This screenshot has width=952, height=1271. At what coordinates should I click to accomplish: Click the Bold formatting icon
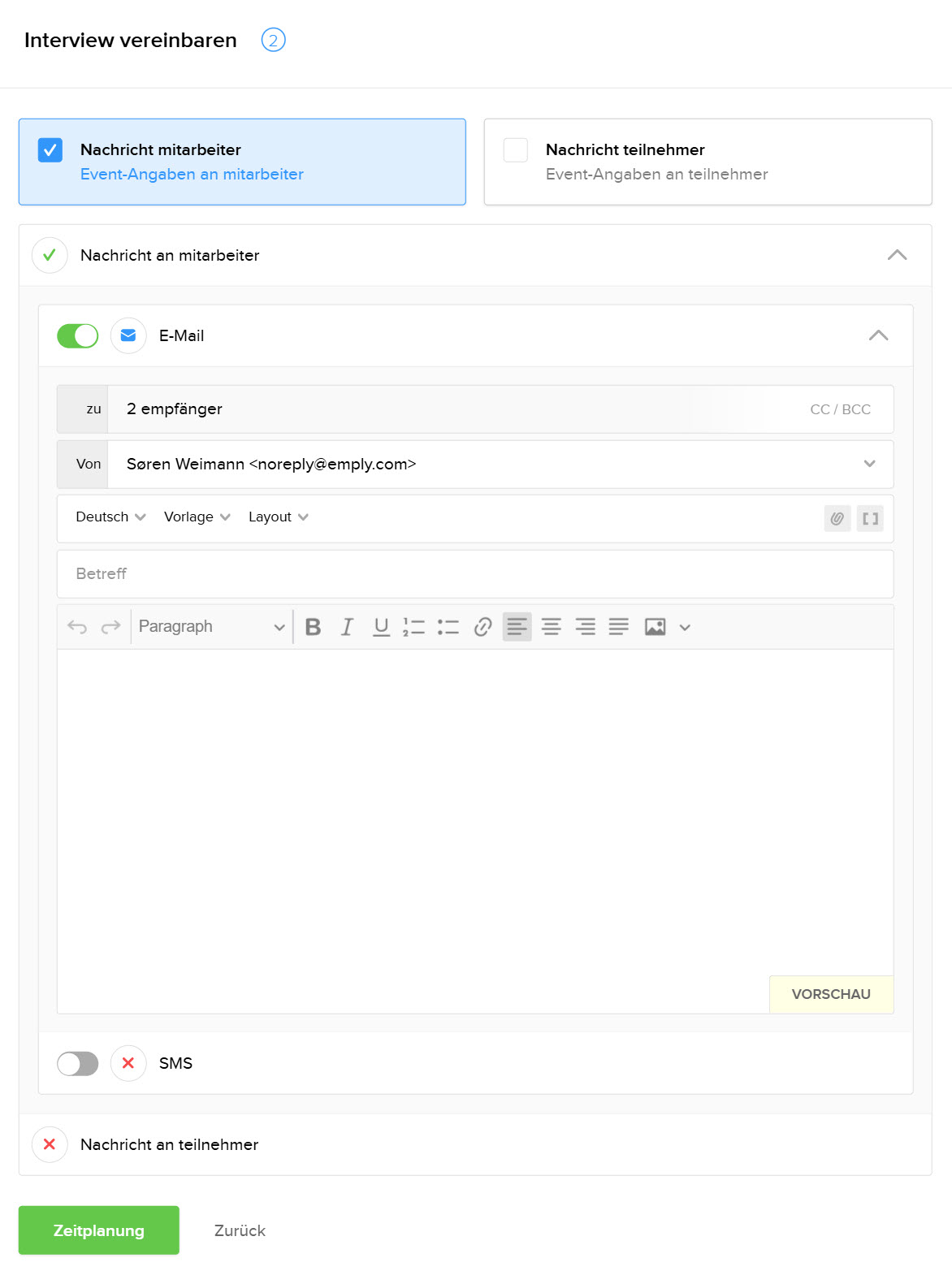(313, 627)
